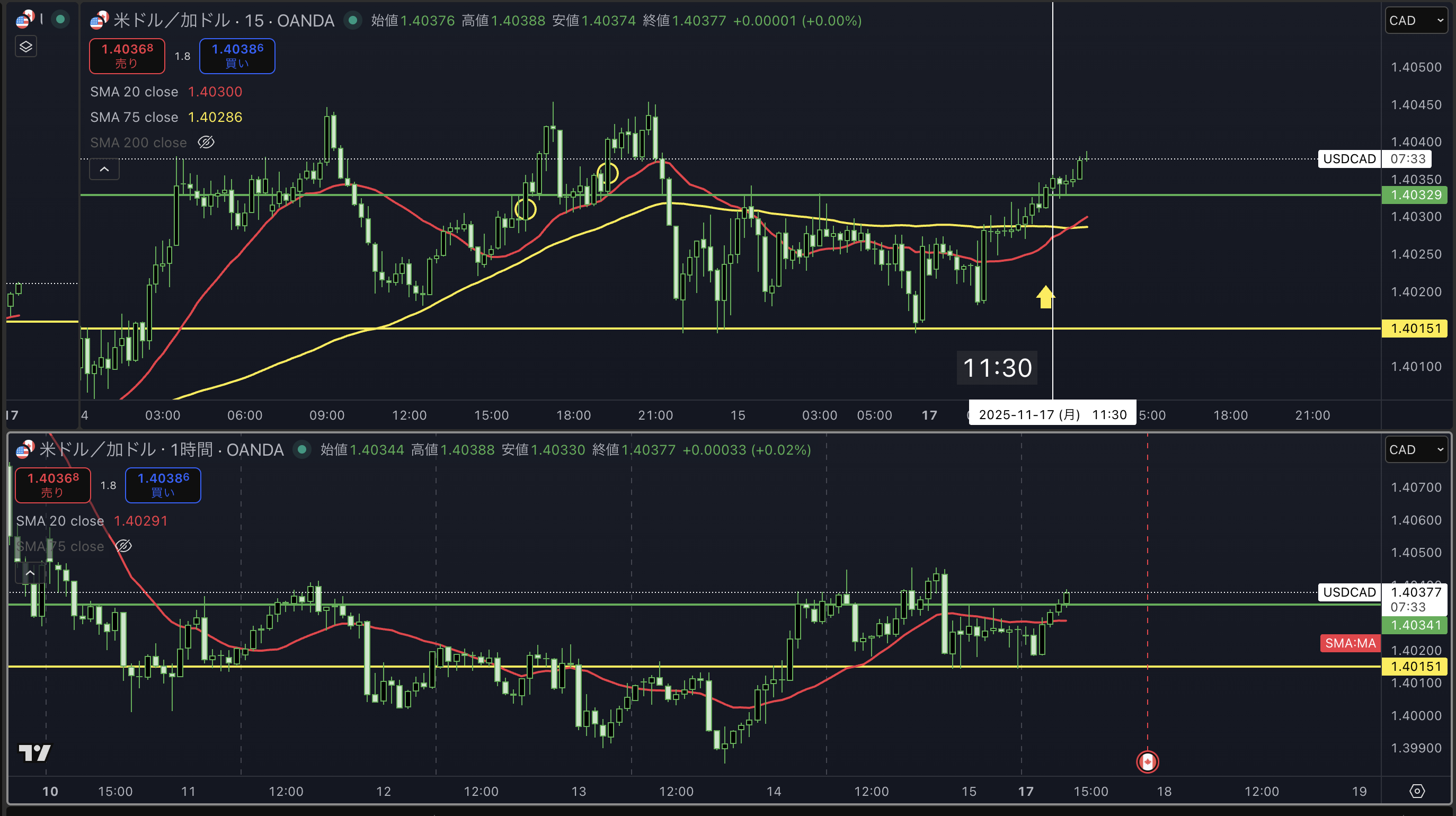The image size is (1456, 816).
Task: Collapse the indicator legend on lower chart
Action: 30,573
